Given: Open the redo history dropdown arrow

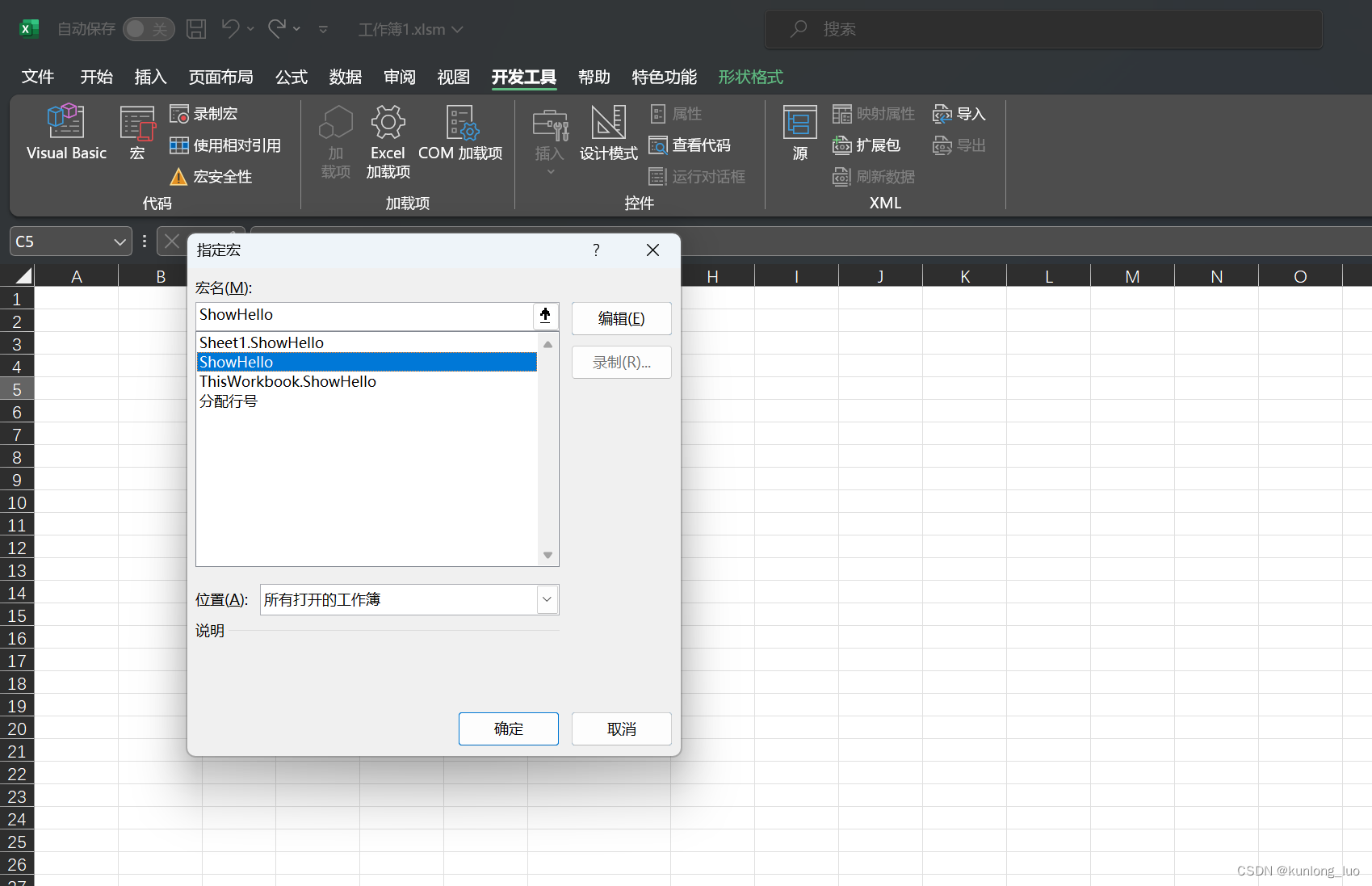Looking at the screenshot, I should [x=296, y=29].
